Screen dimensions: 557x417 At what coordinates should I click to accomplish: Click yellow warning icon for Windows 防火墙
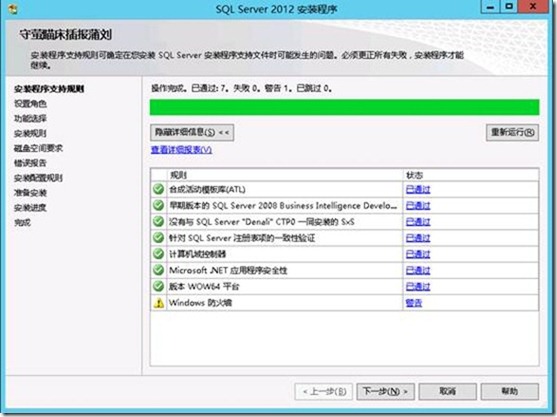pyautogui.click(x=158, y=303)
